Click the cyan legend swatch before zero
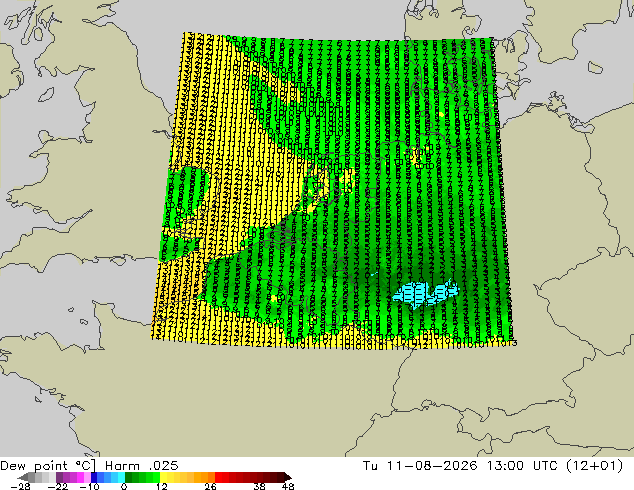Image resolution: width=634 pixels, height=490 pixels. 121,477
